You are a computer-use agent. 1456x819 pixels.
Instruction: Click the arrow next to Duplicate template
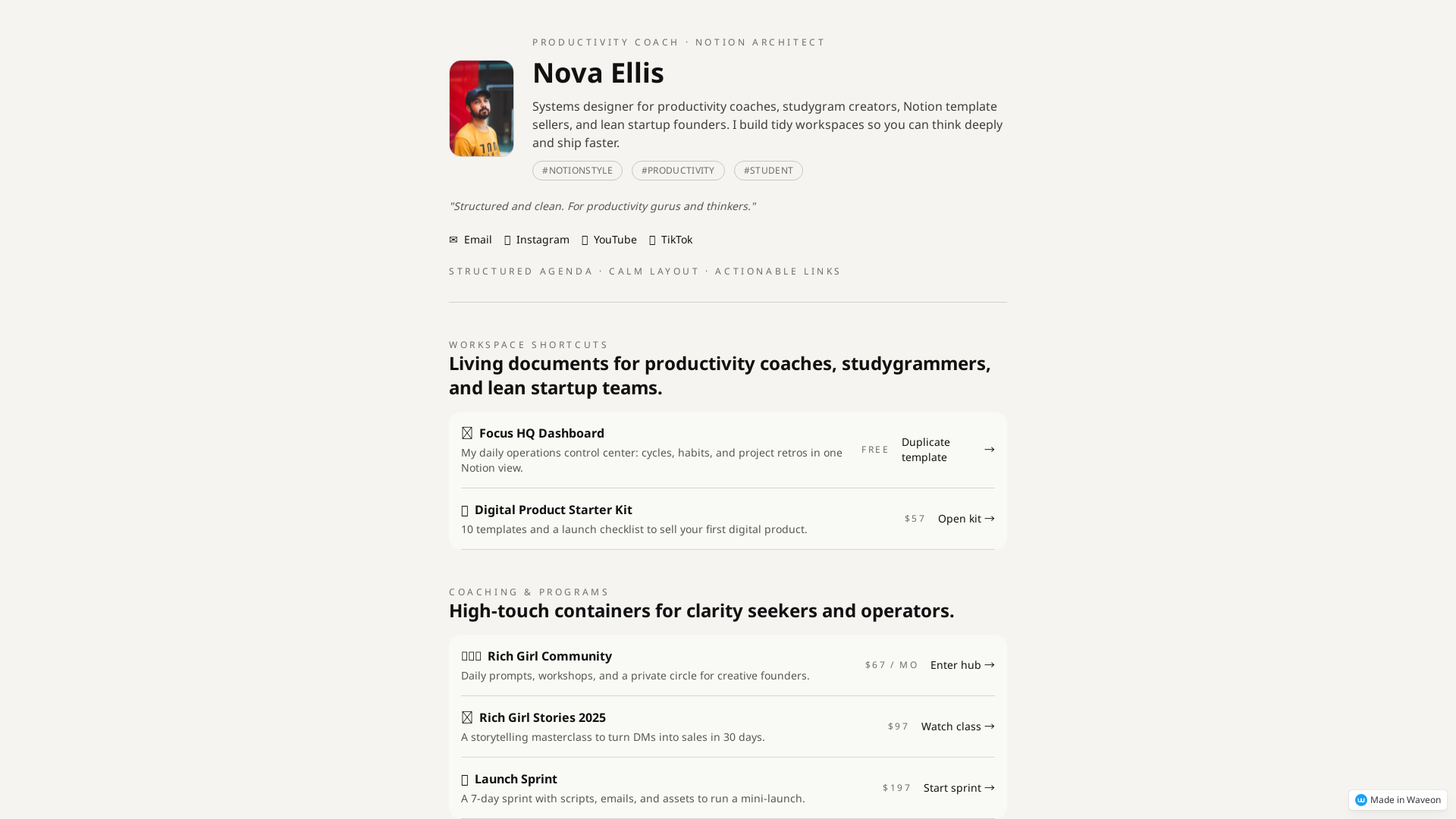click(x=989, y=449)
